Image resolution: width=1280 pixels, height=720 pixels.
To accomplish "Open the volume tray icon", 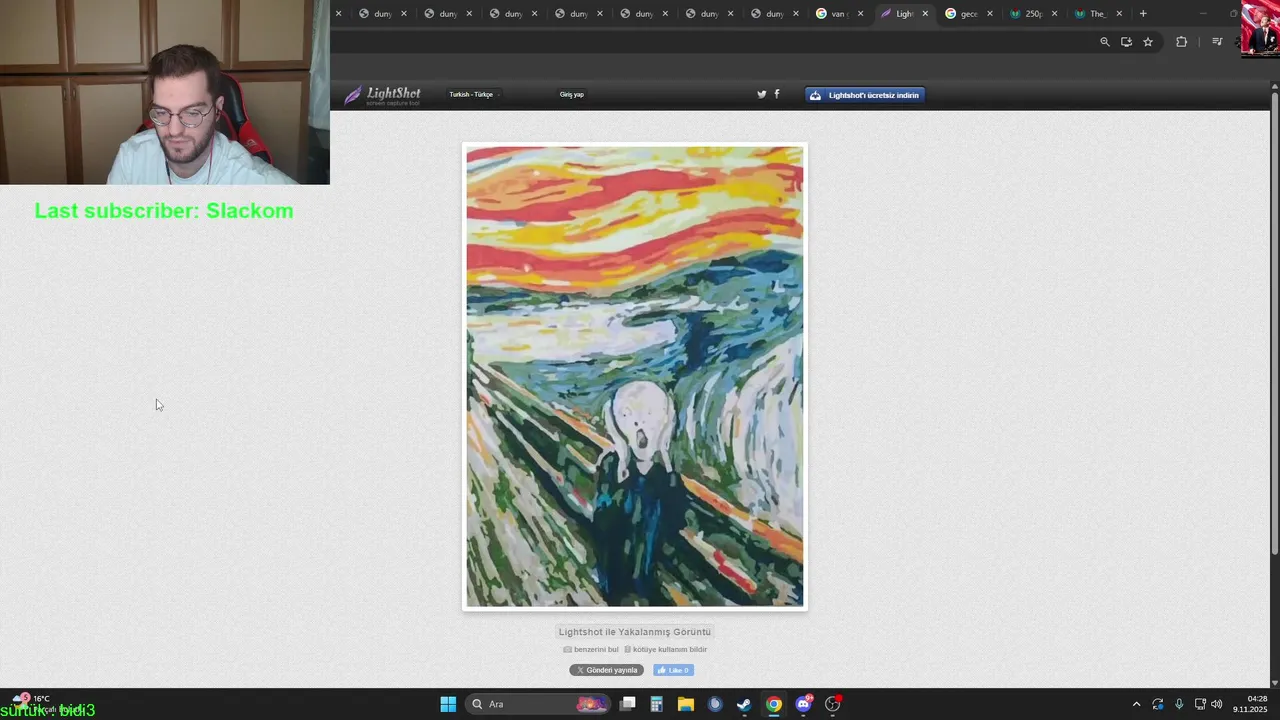I will click(x=1217, y=704).
